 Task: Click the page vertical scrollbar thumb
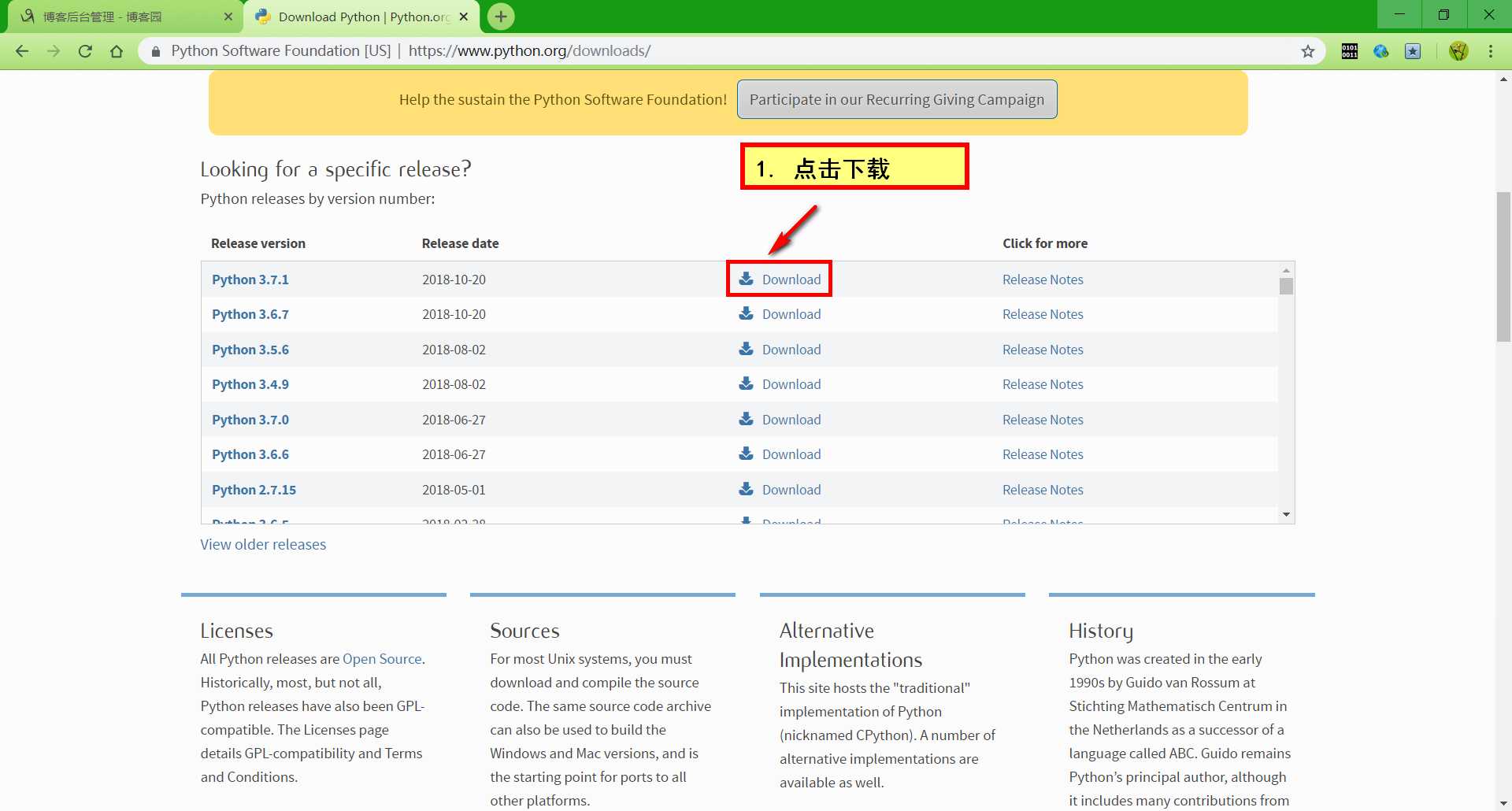pyautogui.click(x=1503, y=266)
